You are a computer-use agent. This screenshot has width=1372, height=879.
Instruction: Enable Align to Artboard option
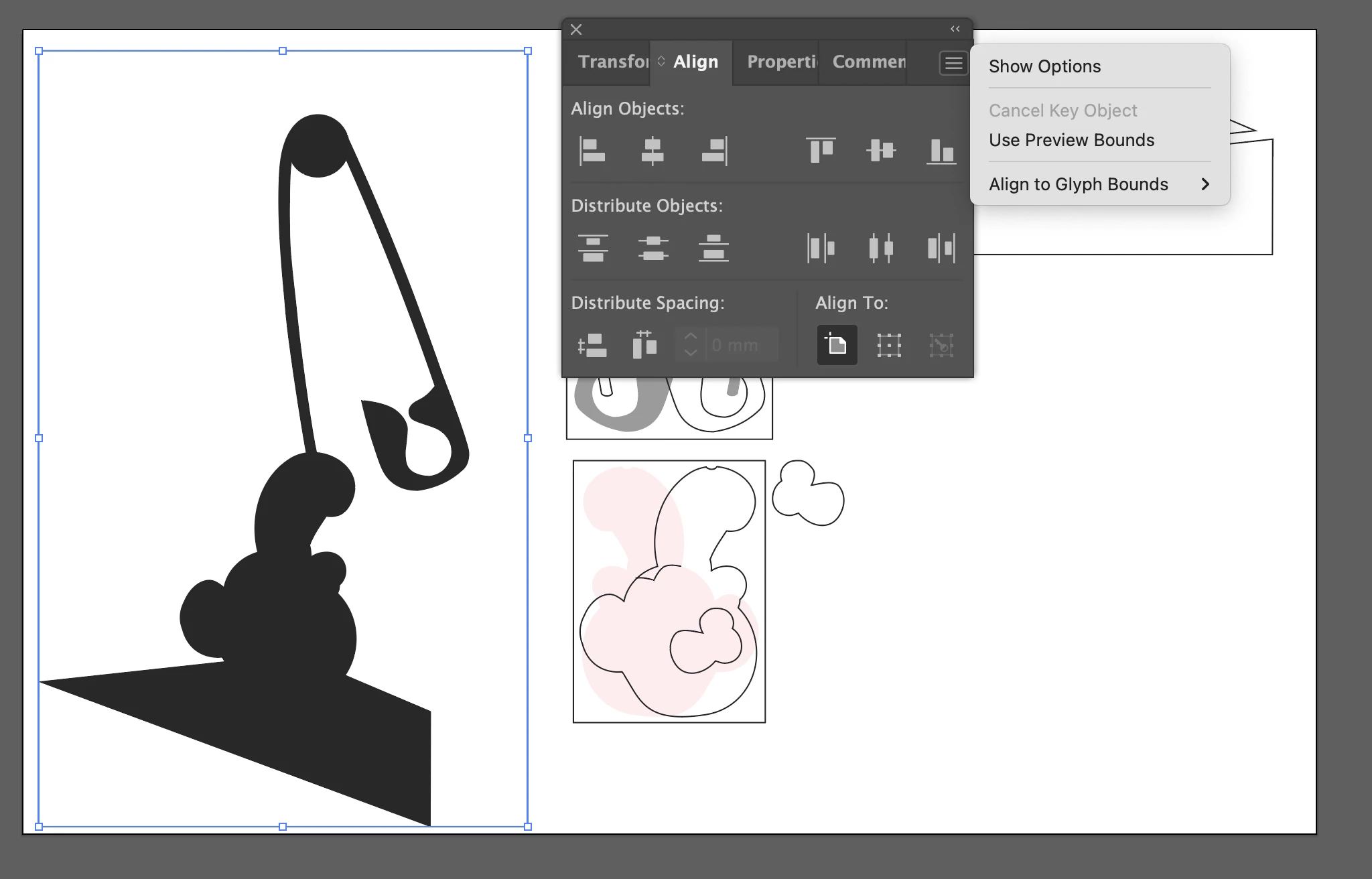click(837, 345)
